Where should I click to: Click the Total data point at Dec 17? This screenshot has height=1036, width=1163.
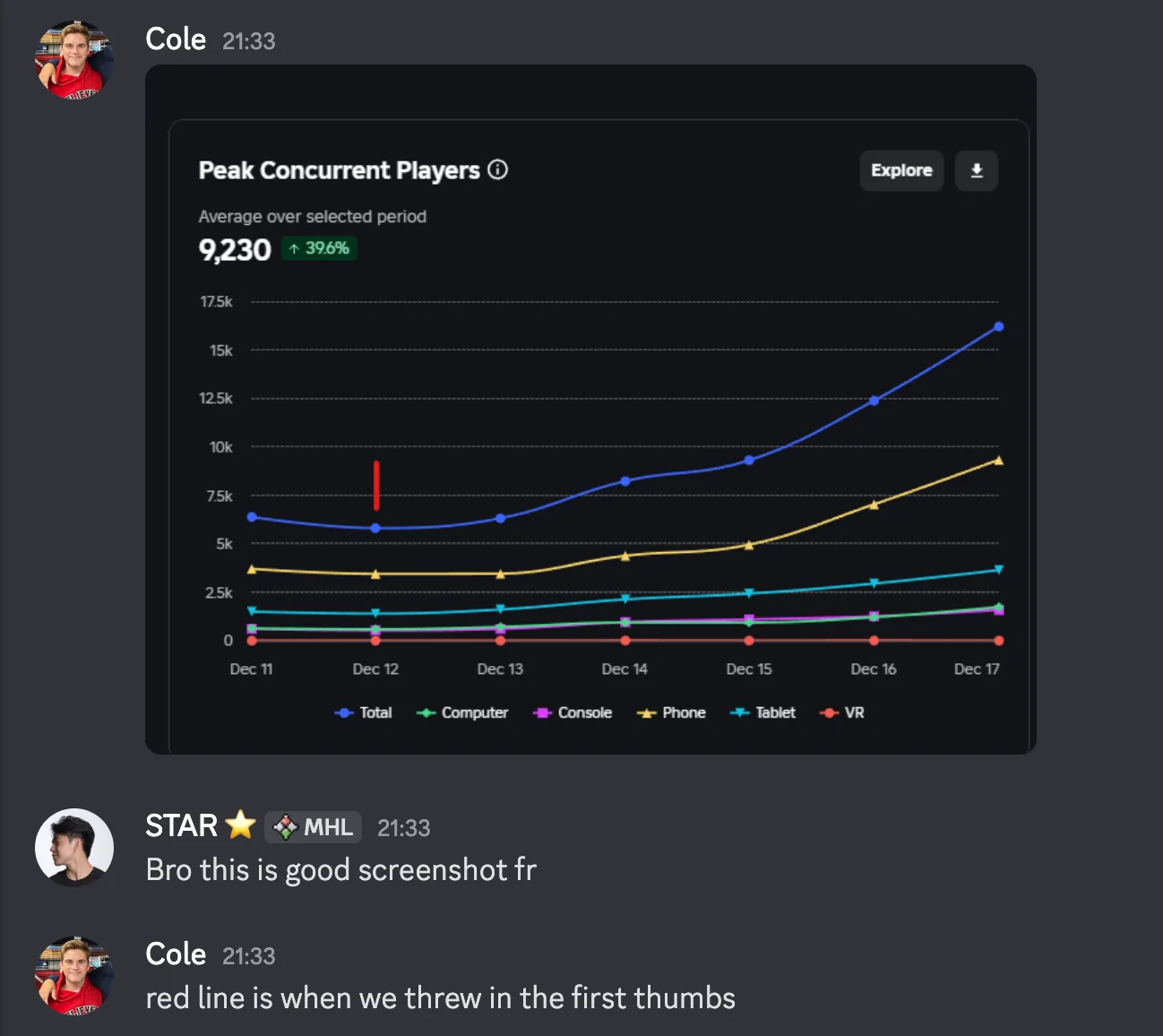click(998, 326)
